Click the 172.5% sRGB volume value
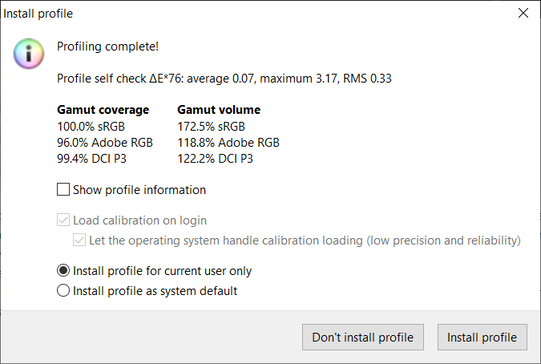The image size is (541, 364). click(x=211, y=126)
